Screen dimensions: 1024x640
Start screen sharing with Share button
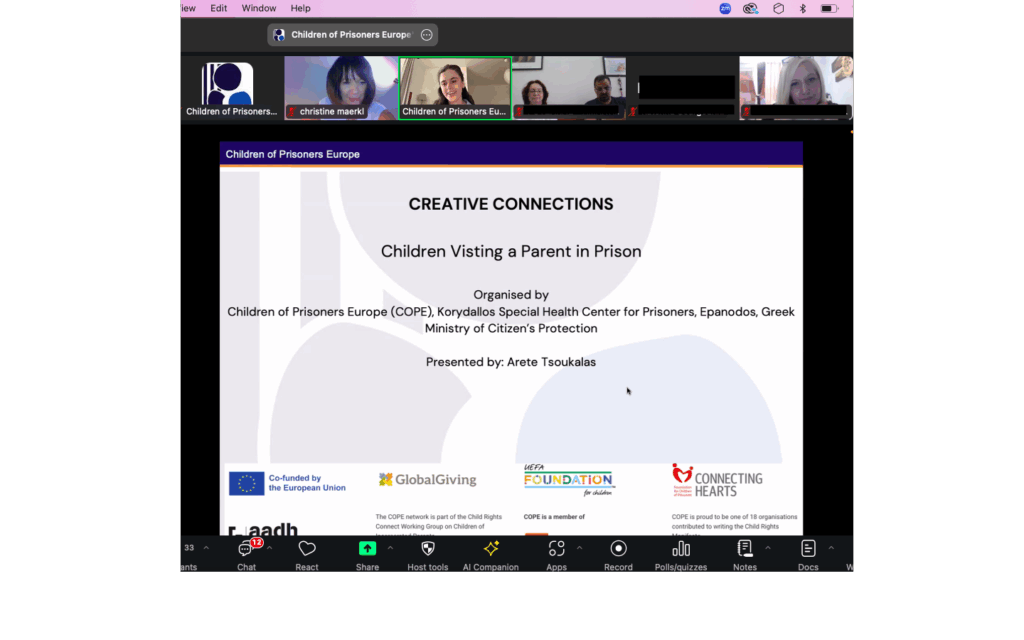click(367, 550)
